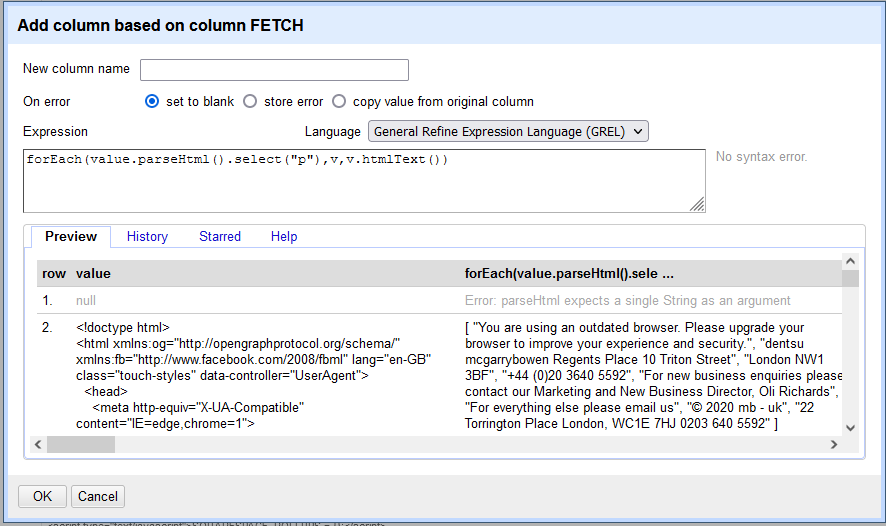Click the horizontal scroll-left arrow
Viewport: 886px width, 526px height.
point(38,445)
